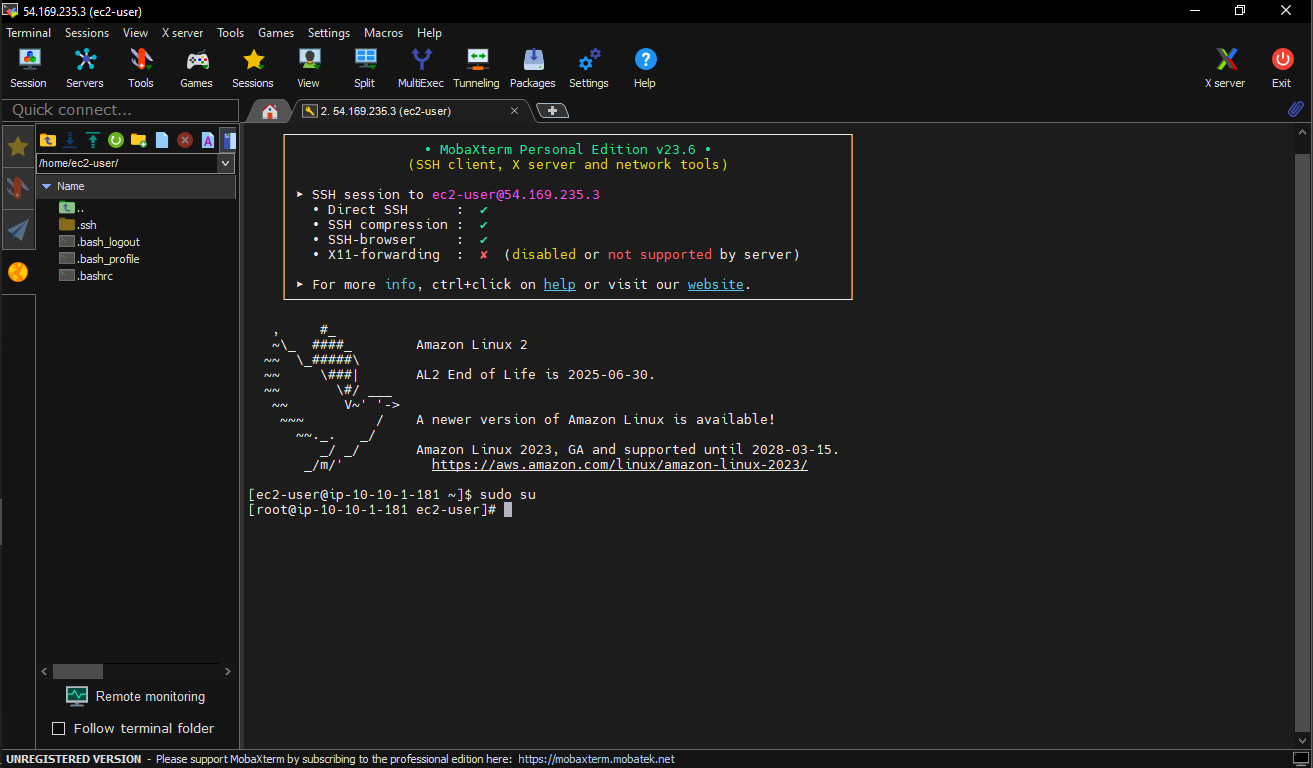Select the .bash_profile file
Viewport: 1313px width, 768px height.
pyautogui.click(x=99, y=259)
